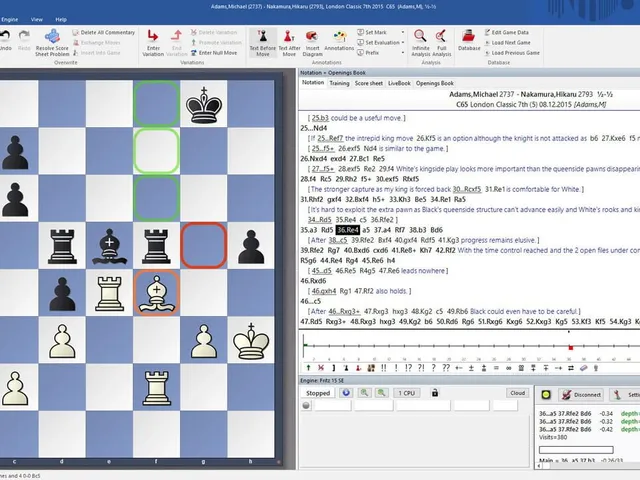Screen dimensions: 640x480
Task: Click Edit Game Data
Action: pos(507,32)
